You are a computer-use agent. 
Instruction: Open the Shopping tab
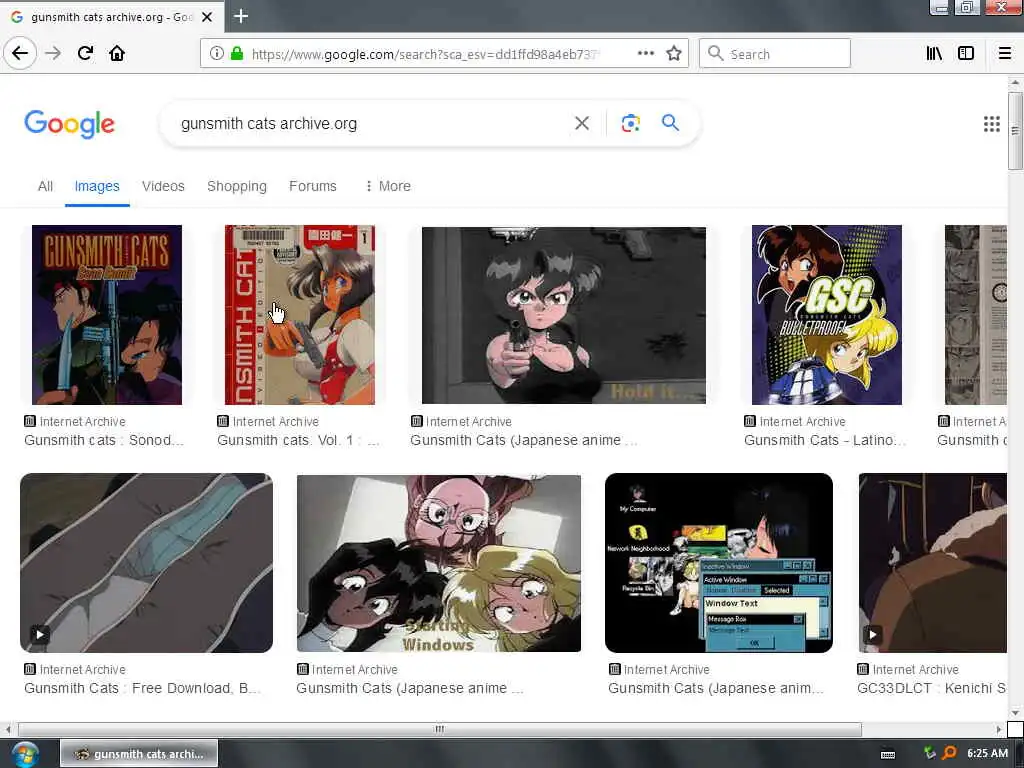(x=236, y=186)
